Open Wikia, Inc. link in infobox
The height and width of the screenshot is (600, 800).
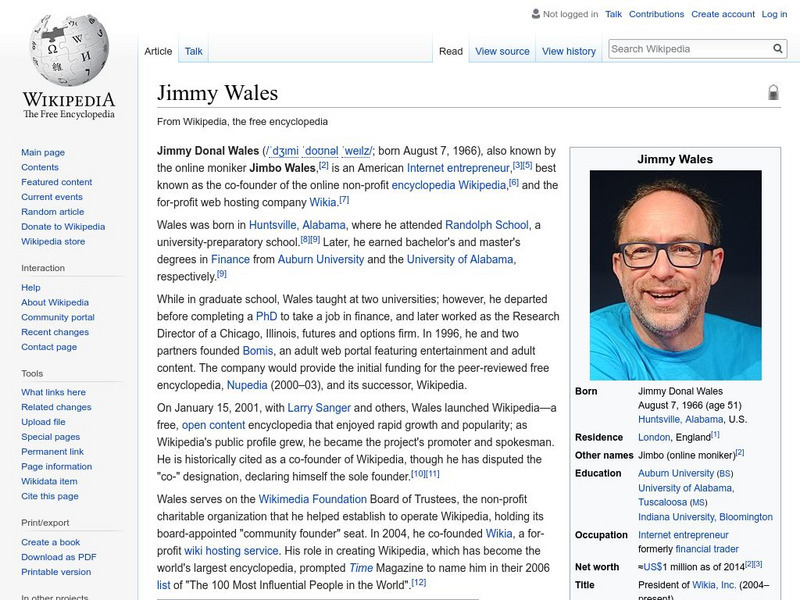click(714, 585)
